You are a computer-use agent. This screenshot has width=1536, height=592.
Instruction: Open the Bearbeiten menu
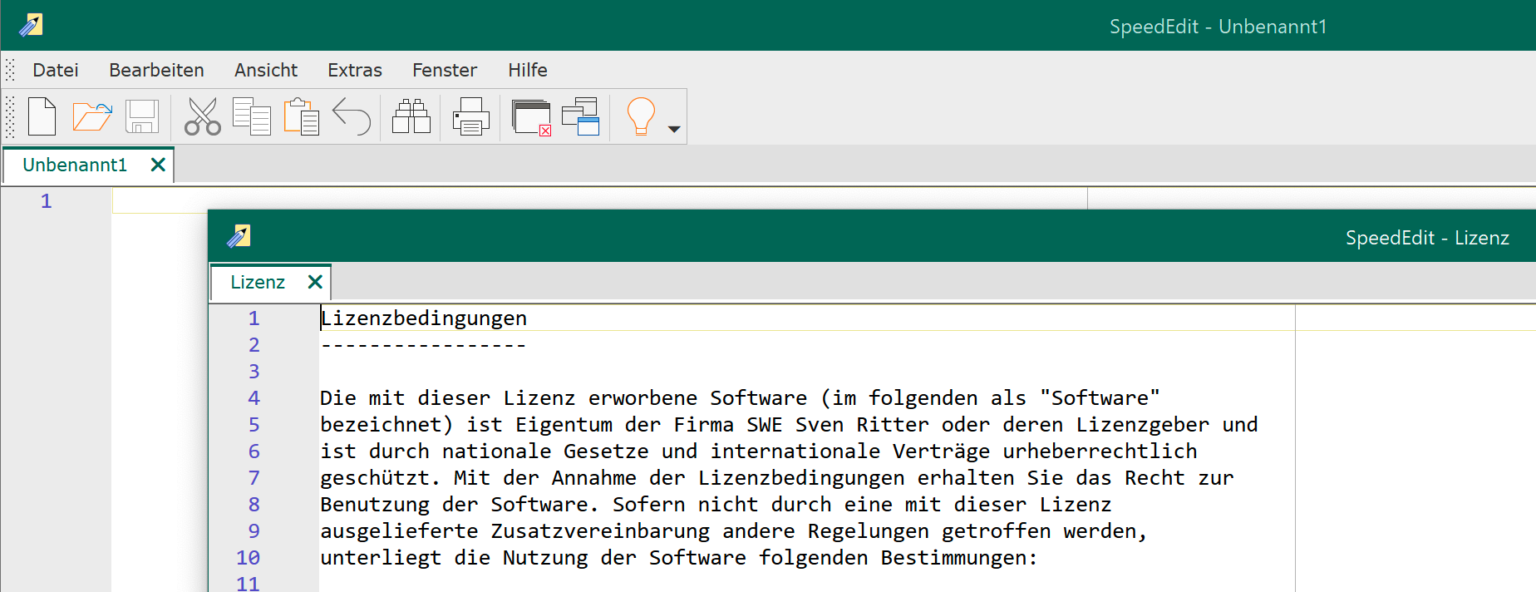[x=156, y=70]
